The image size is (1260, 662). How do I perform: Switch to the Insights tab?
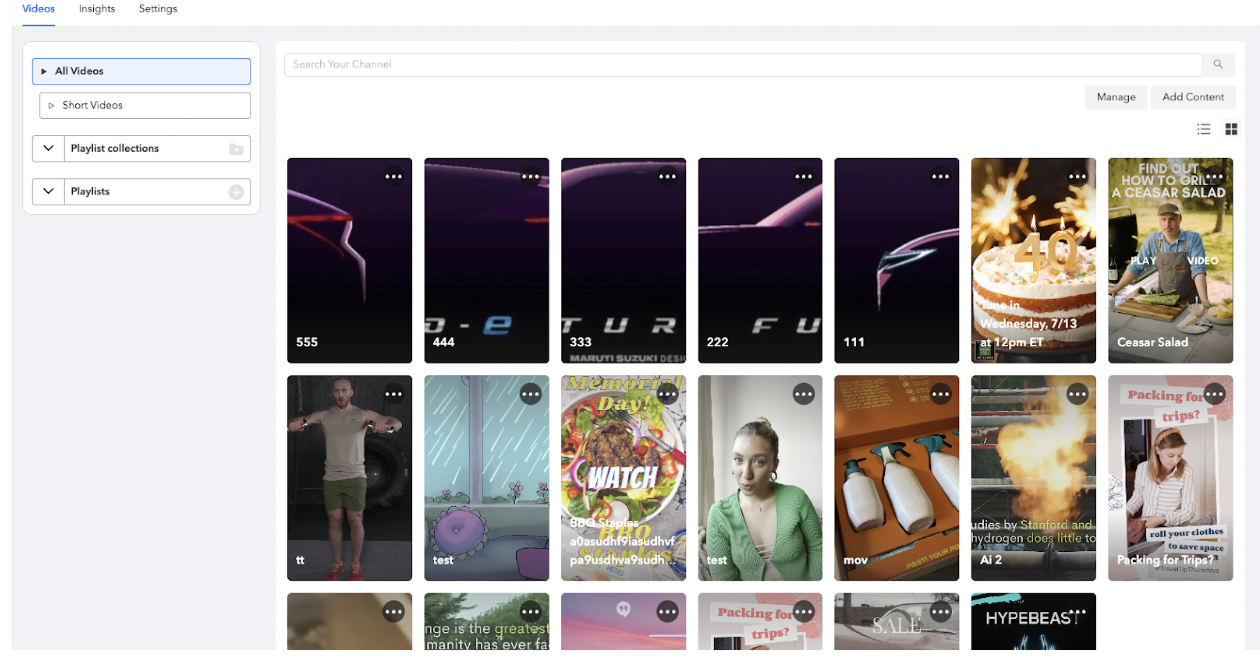pyautogui.click(x=97, y=9)
